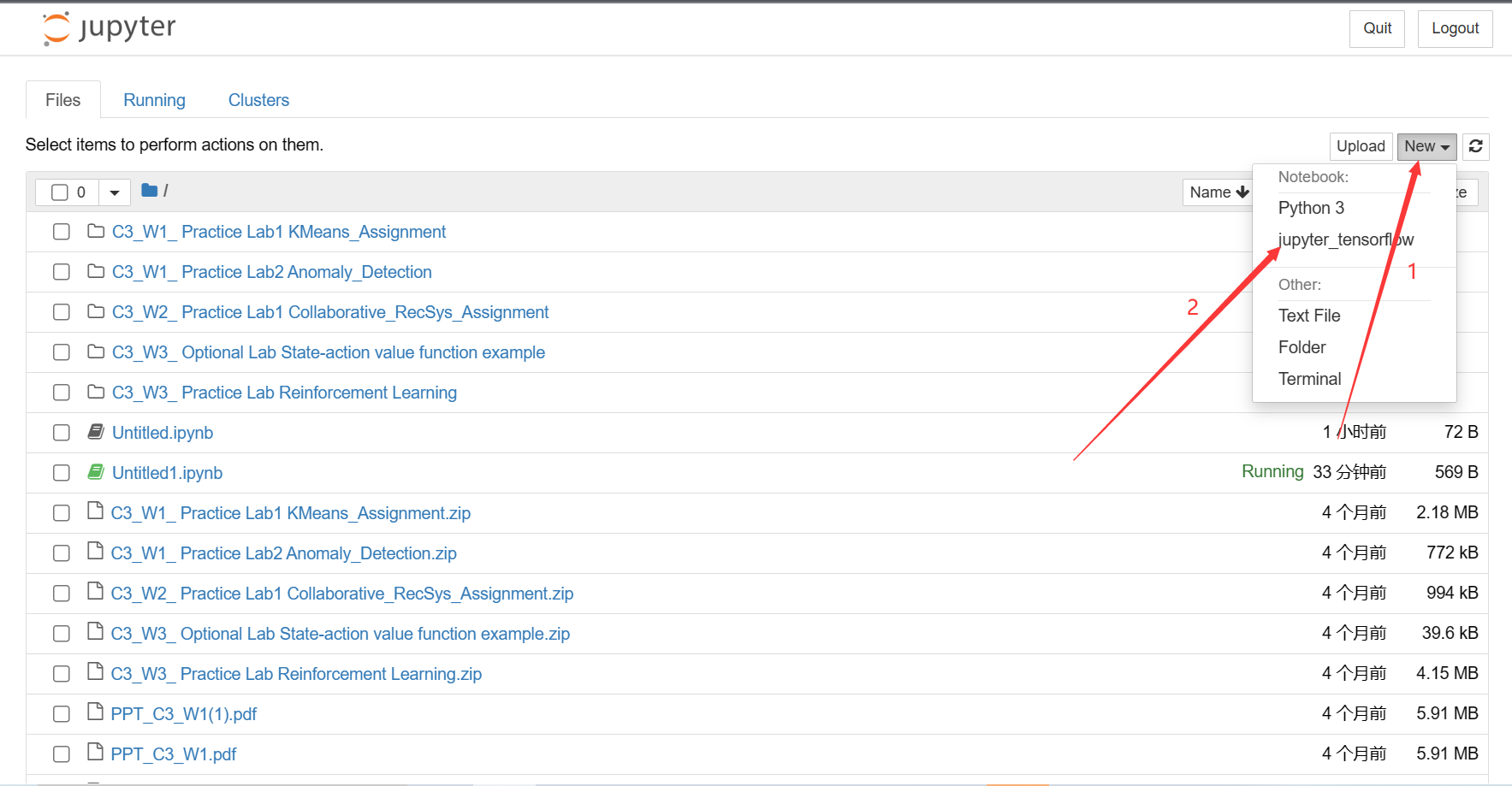The height and width of the screenshot is (786, 1512).
Task: Click the 569 B file size text
Action: point(1456,472)
